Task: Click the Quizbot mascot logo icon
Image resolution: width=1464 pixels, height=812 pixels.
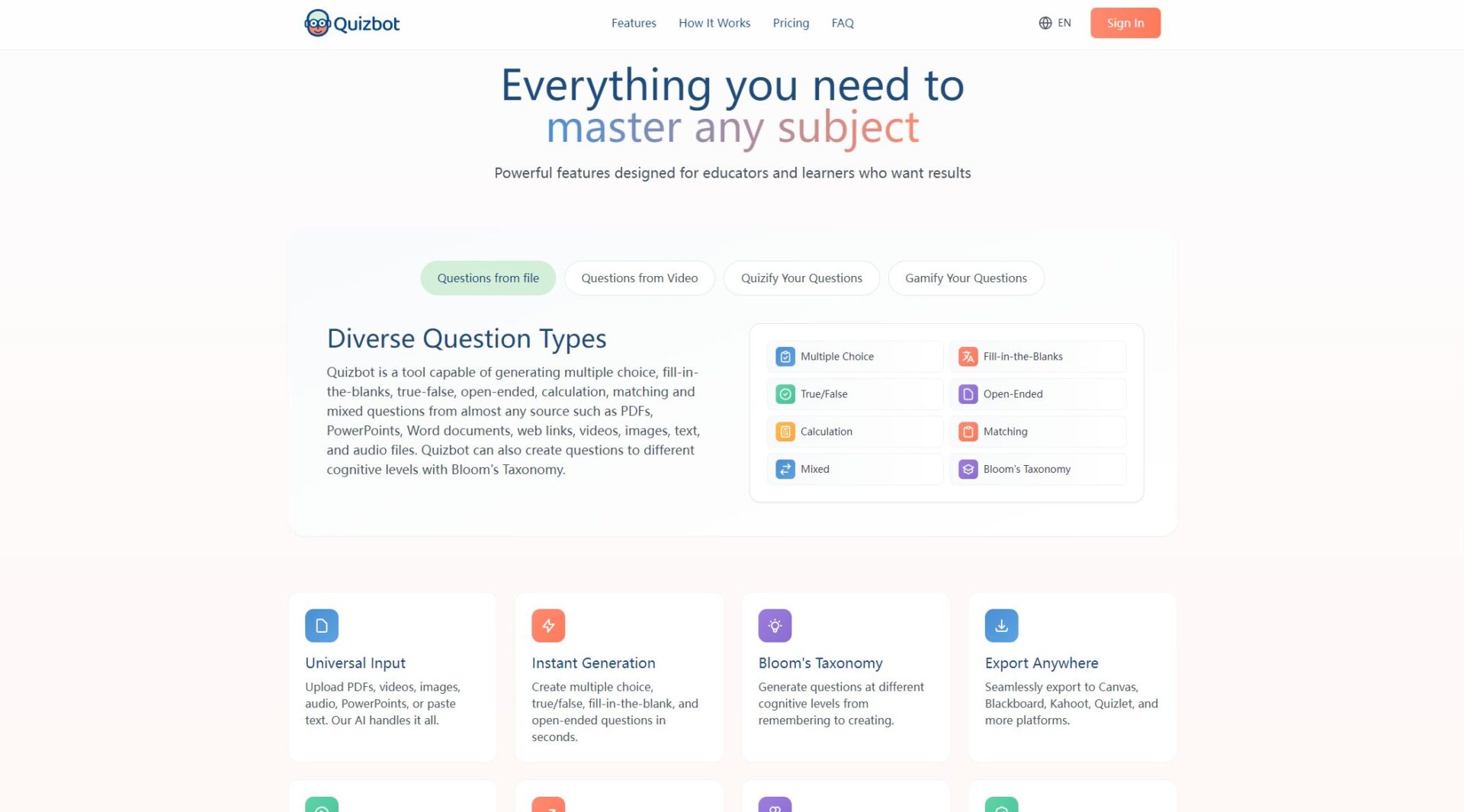Action: [x=317, y=23]
